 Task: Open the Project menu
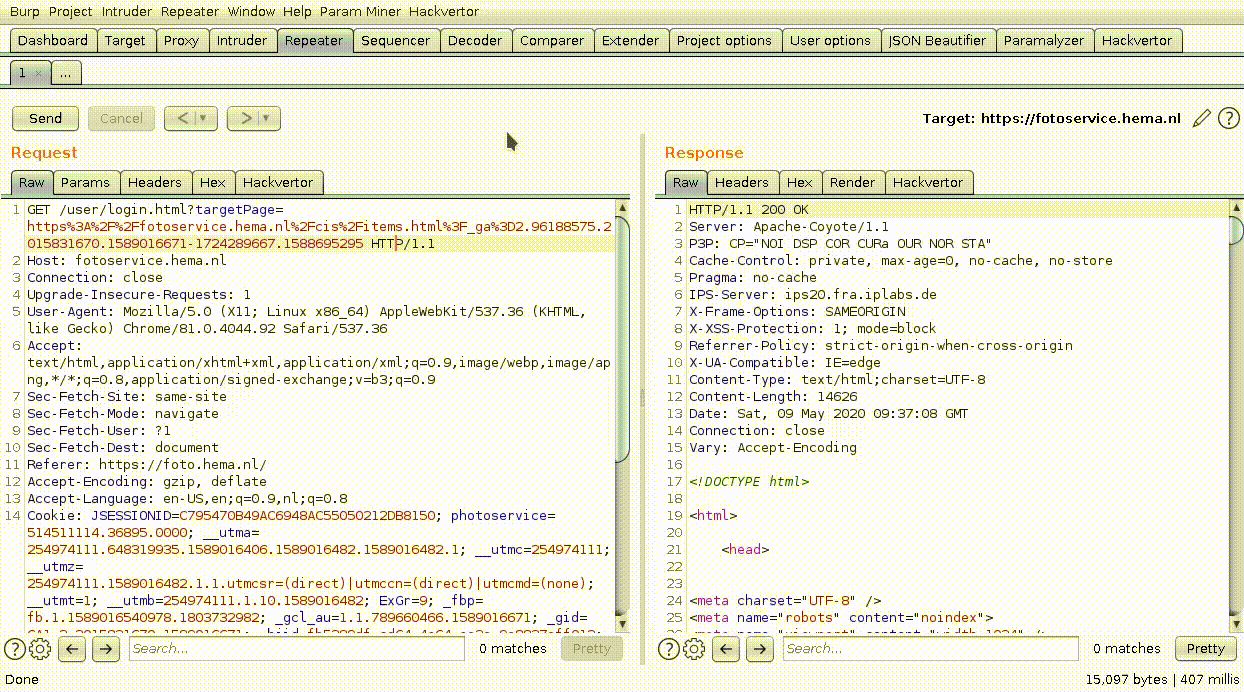coord(70,11)
